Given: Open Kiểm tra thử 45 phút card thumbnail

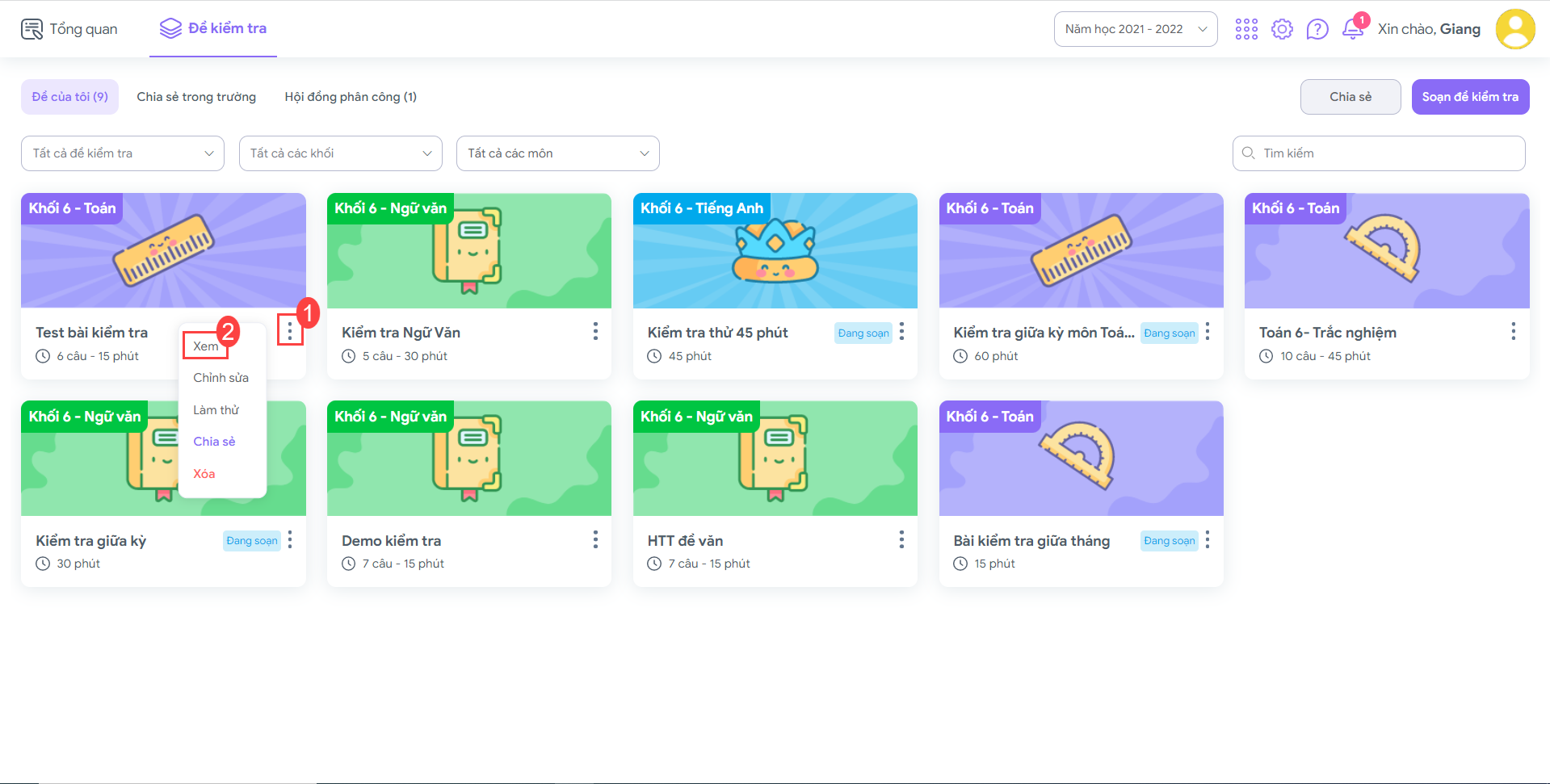Looking at the screenshot, I should pos(775,250).
